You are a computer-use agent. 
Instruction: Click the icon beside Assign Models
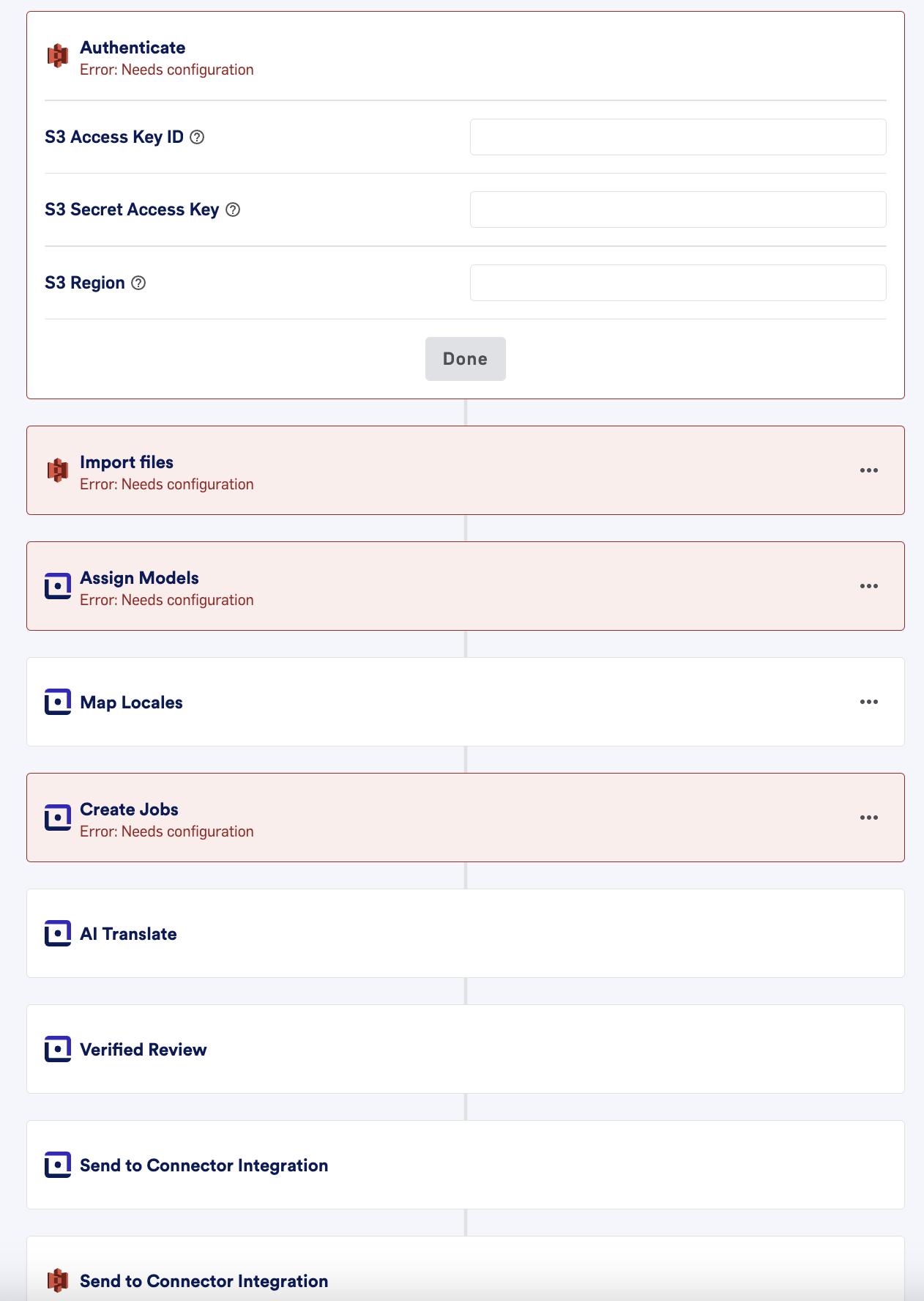(58, 586)
